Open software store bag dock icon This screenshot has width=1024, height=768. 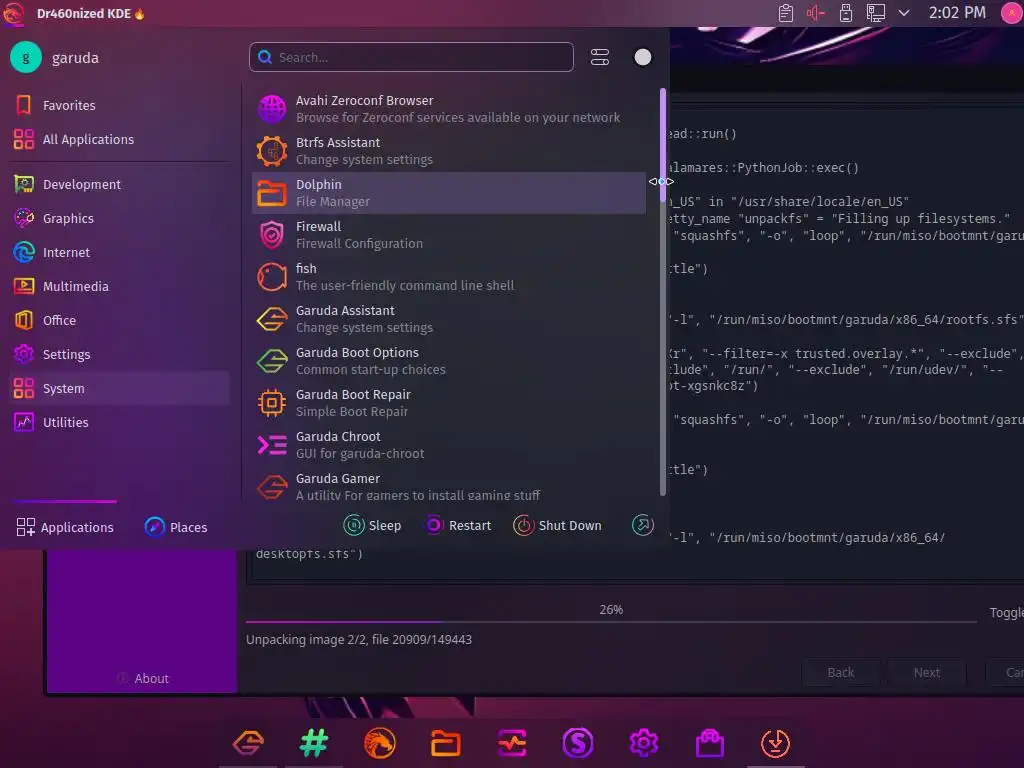pos(710,743)
